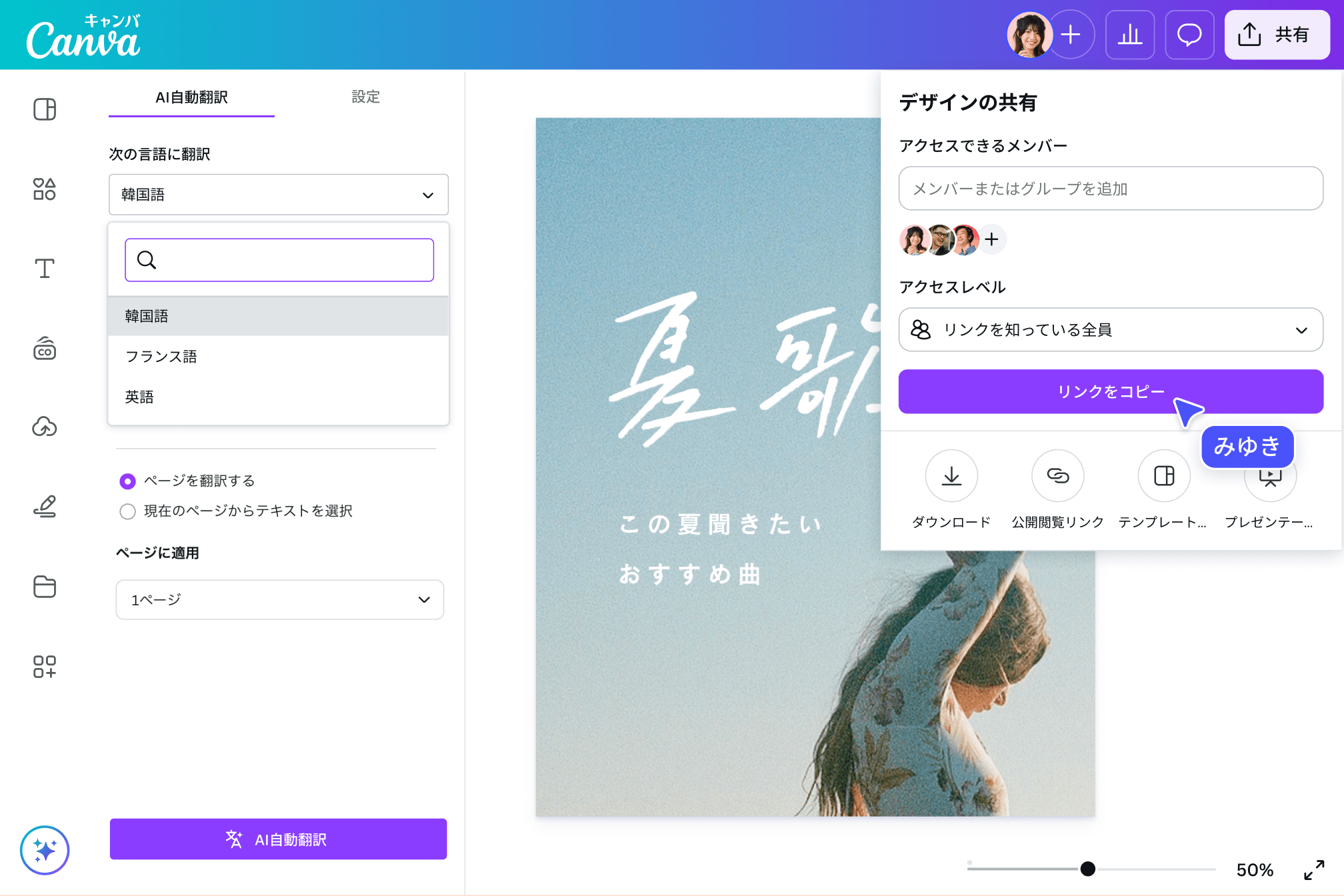The width and height of the screenshot is (1344, 896).
Task: Click the purple AI自動翻訳 button at bottom
Action: (279, 839)
